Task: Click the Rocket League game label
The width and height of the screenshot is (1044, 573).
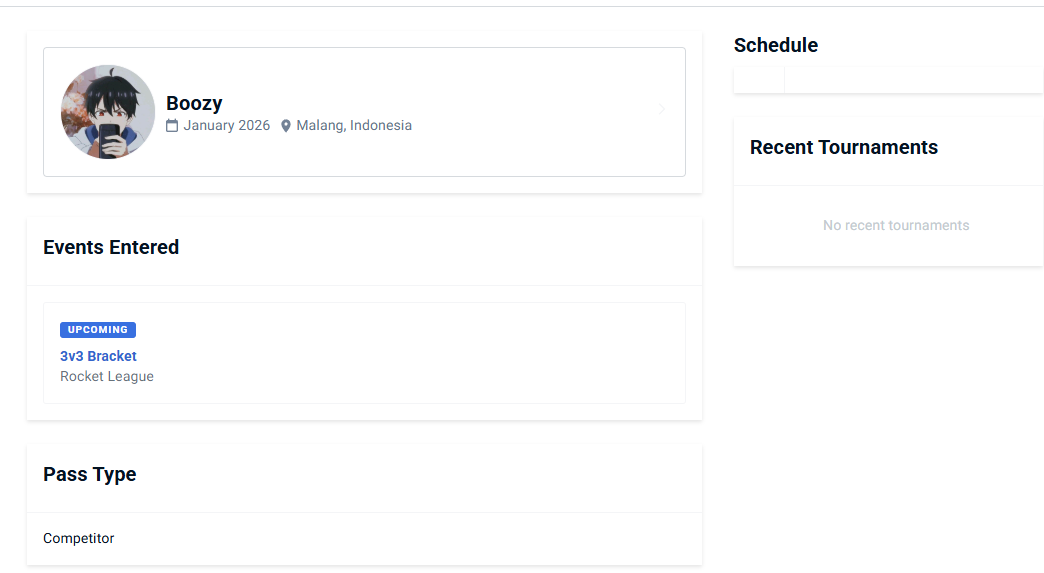Action: [107, 377]
